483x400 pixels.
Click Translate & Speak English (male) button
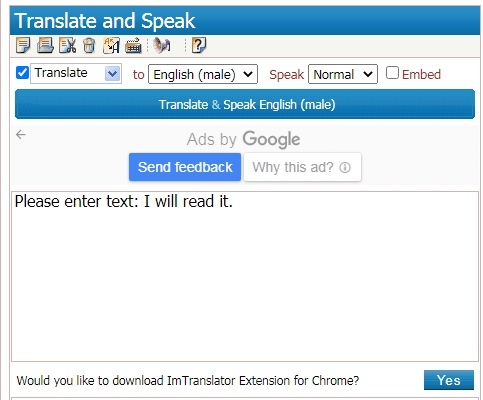point(245,104)
